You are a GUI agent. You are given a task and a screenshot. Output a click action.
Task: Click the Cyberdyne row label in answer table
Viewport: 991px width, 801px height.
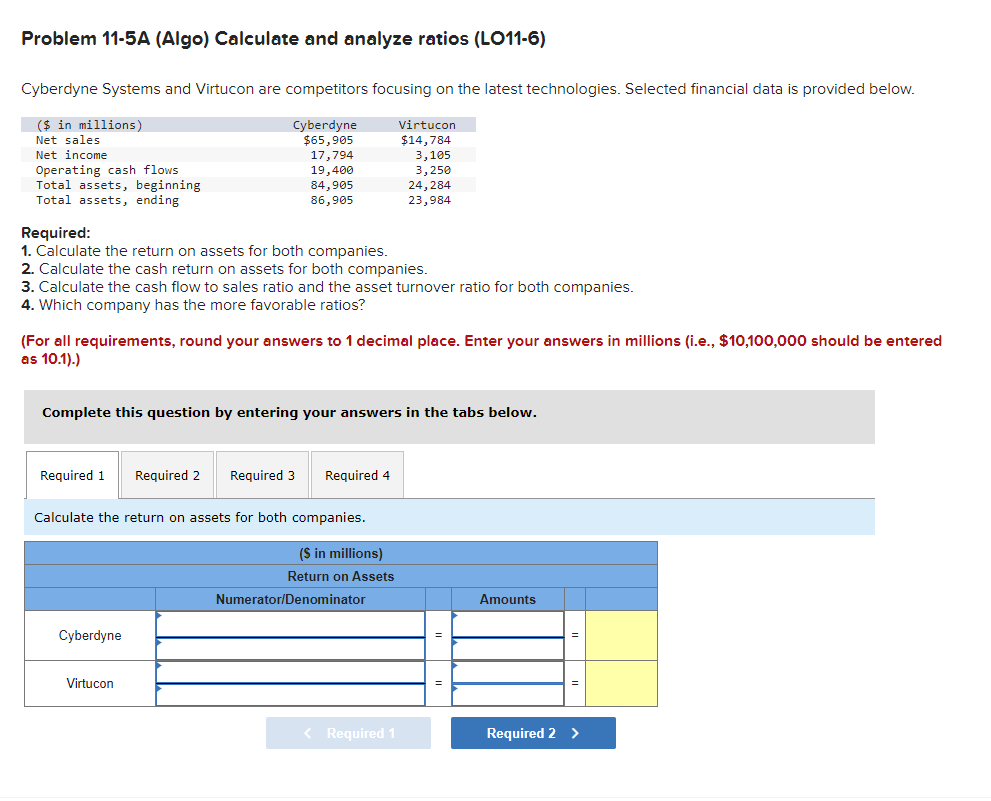(90, 635)
